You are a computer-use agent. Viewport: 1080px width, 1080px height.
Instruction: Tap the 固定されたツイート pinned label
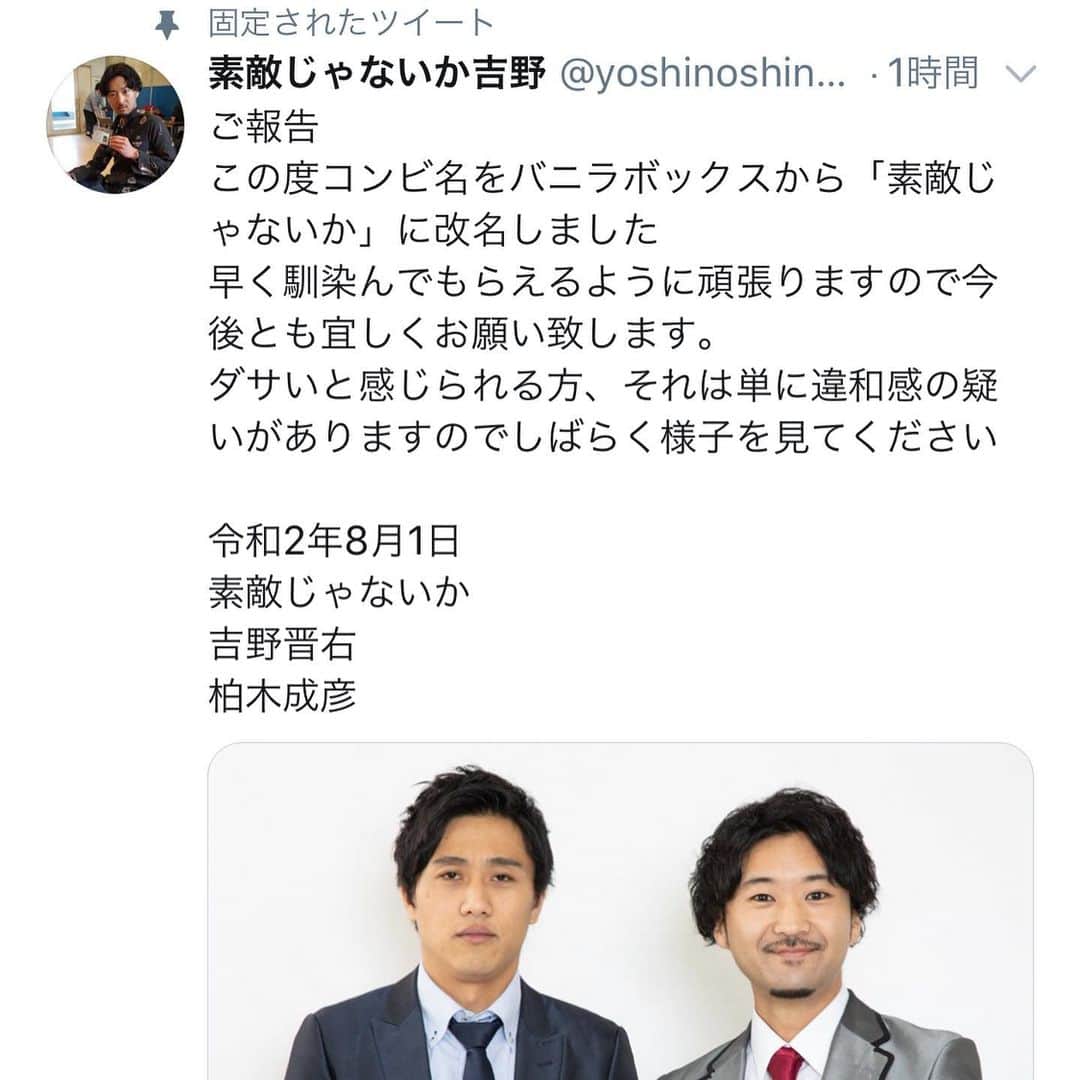pos(351,23)
